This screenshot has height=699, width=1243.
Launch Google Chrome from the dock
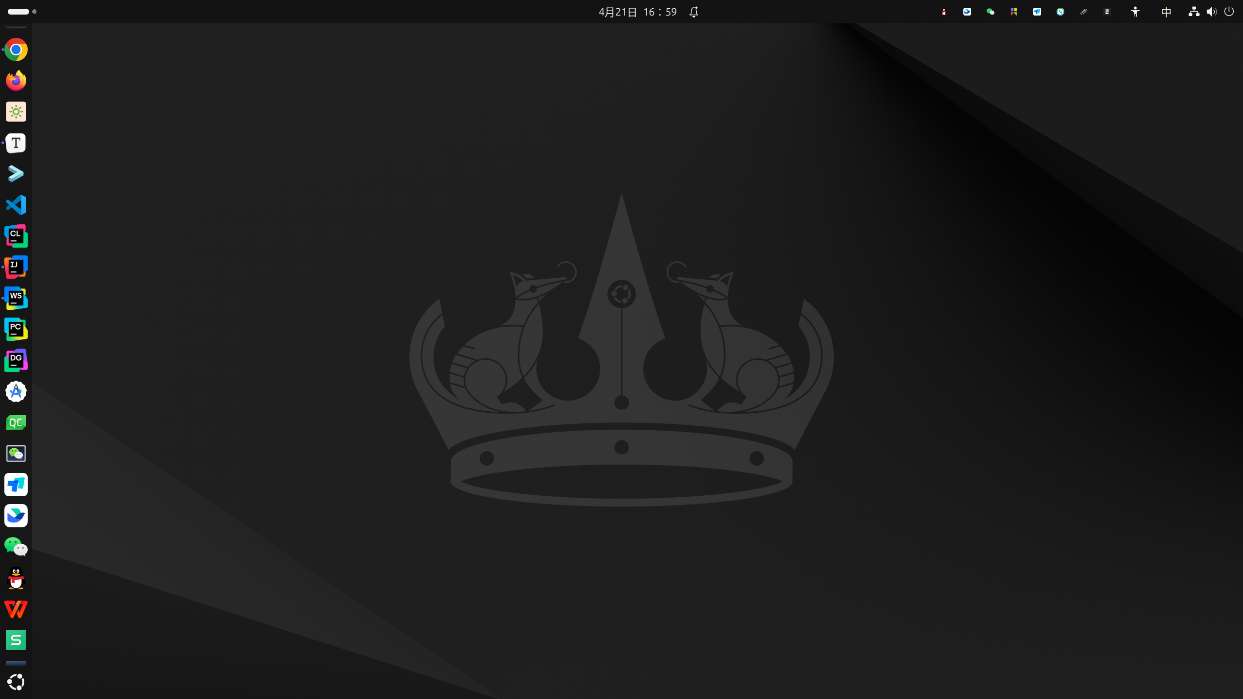[16, 50]
